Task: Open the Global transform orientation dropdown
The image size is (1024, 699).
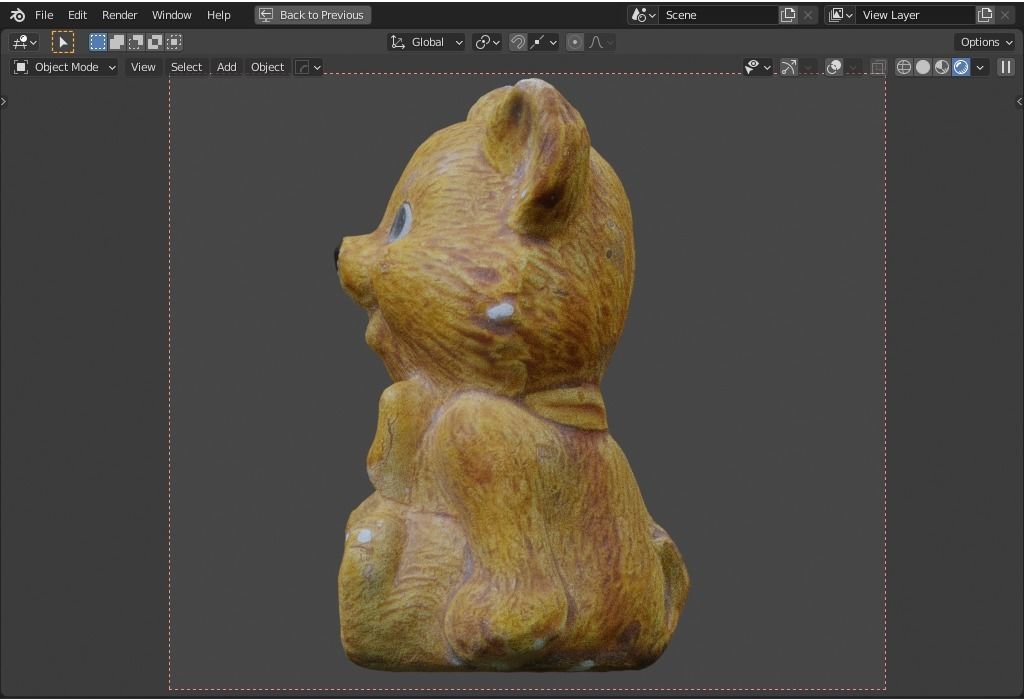Action: click(x=426, y=42)
